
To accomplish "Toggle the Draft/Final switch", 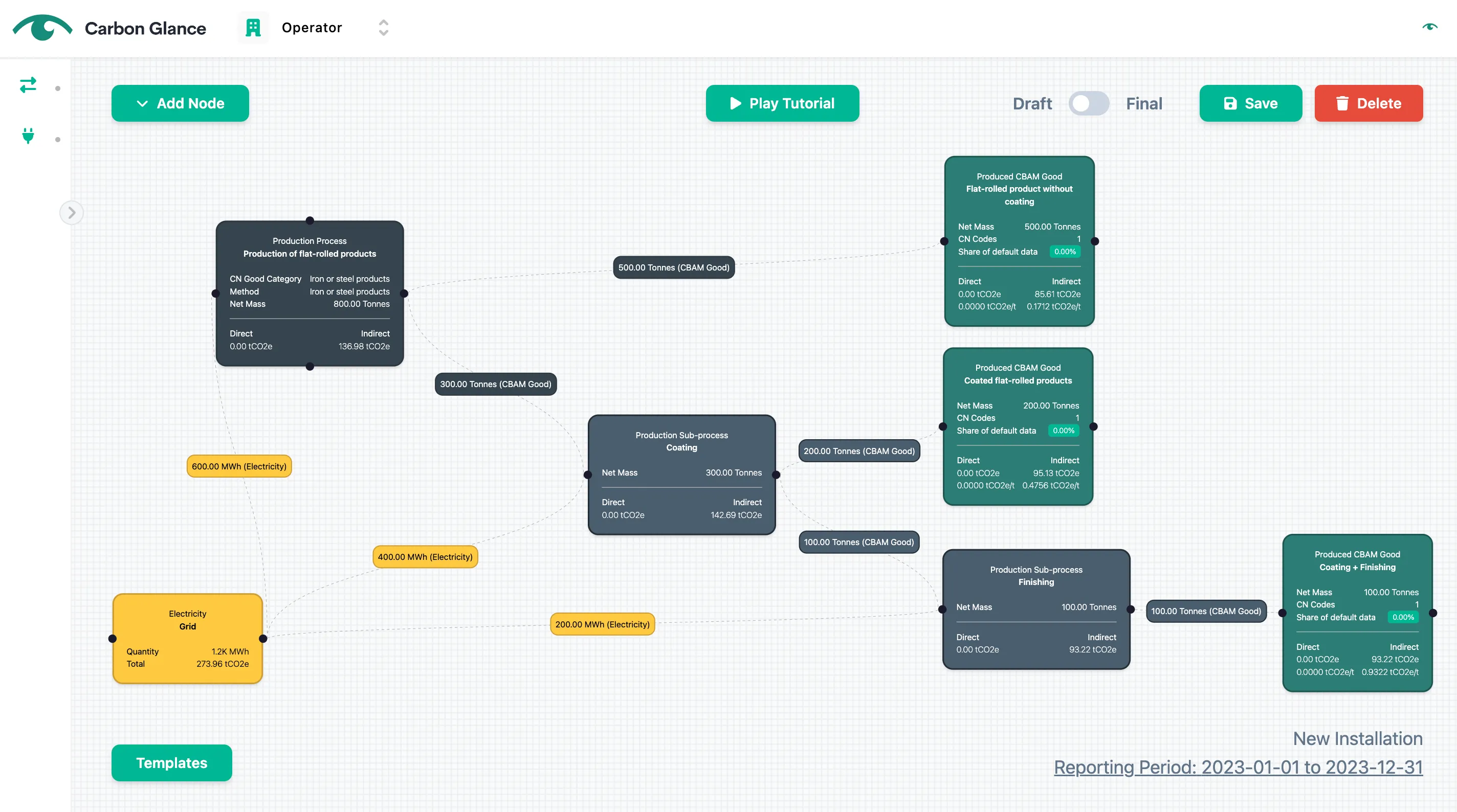I will click(1088, 103).
